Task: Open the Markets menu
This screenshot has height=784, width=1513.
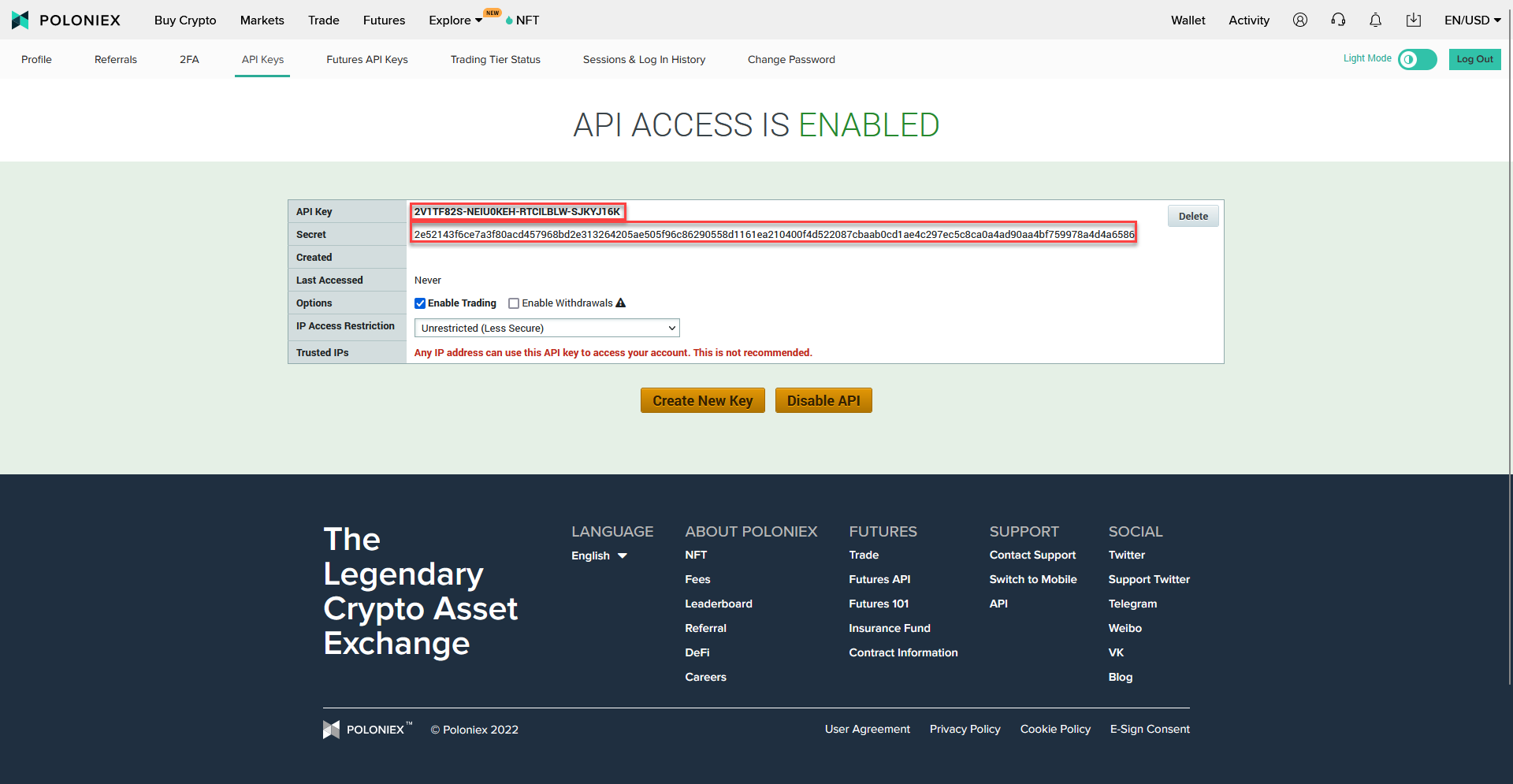Action: (x=262, y=20)
